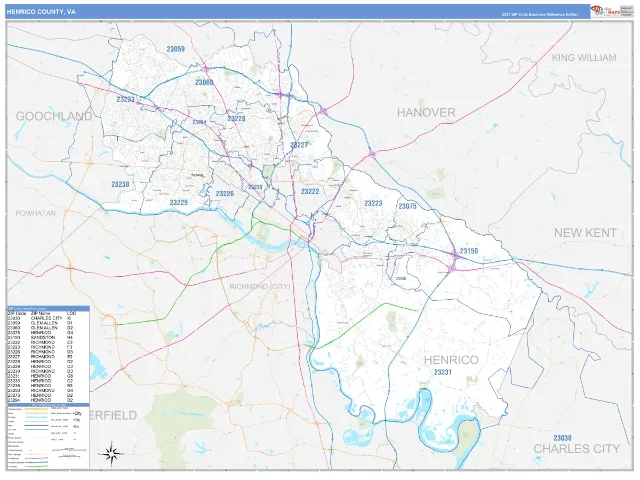The height and width of the screenshot is (480, 640).
Task: Click the large CHARLES CITY county label on the map
Action: coord(577,449)
